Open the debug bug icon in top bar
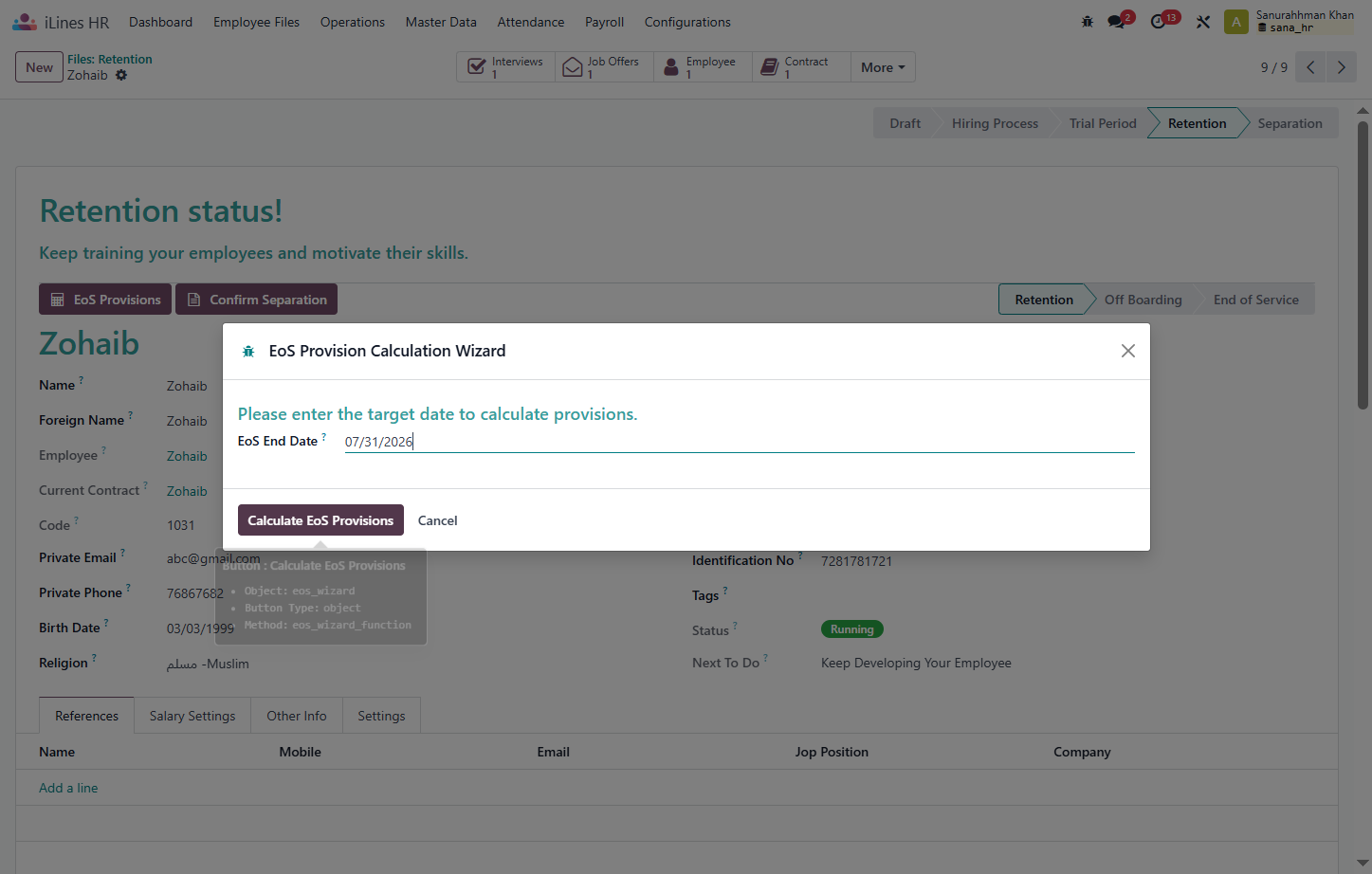Screen dimensions: 1372x874 pyautogui.click(x=1088, y=22)
